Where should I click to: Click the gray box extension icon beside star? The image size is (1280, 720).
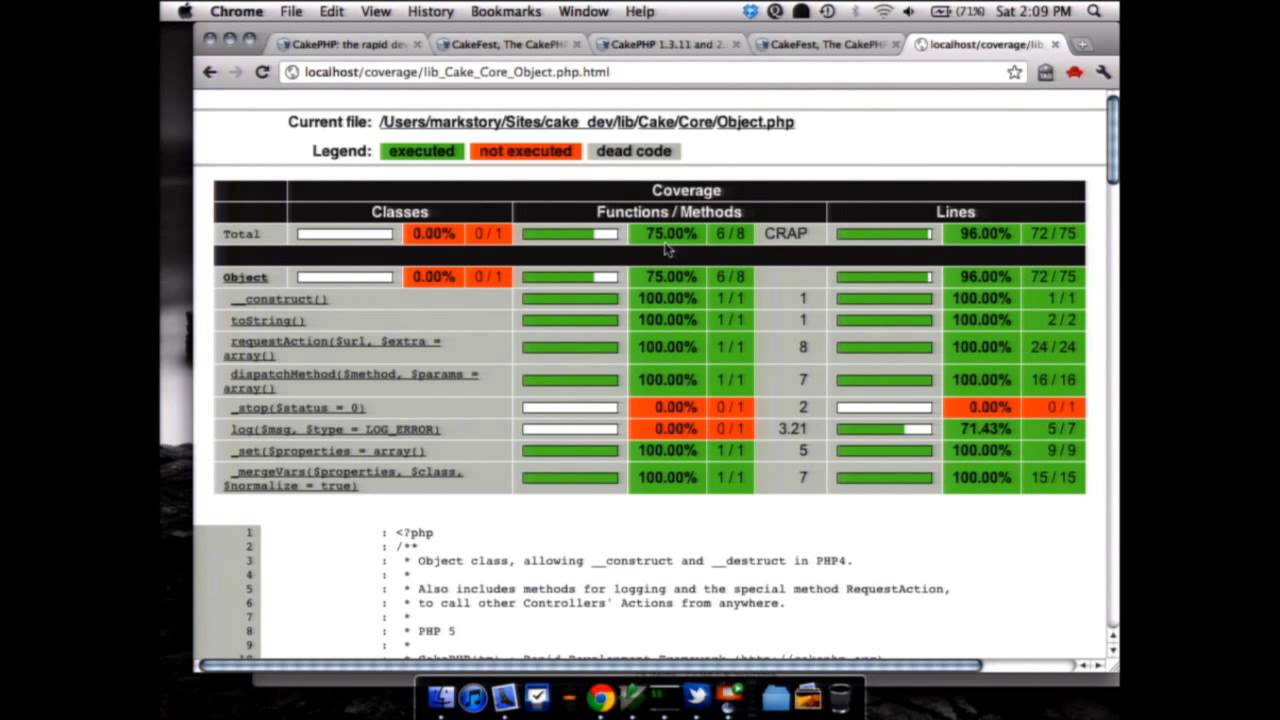point(1045,72)
